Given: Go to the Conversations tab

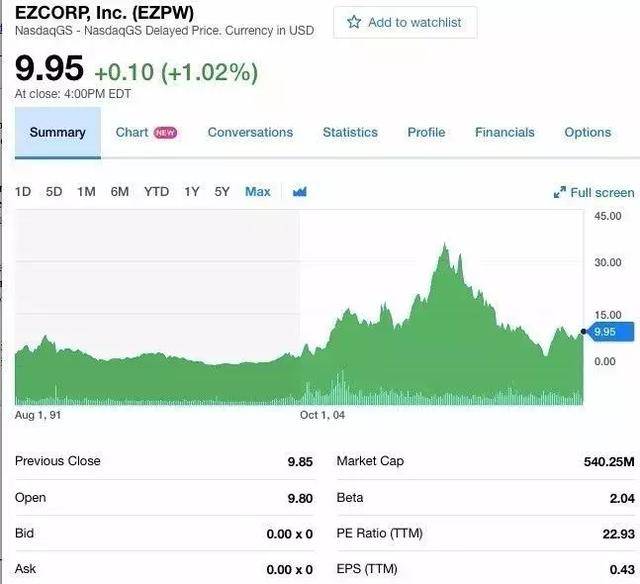Looking at the screenshot, I should tap(250, 132).
